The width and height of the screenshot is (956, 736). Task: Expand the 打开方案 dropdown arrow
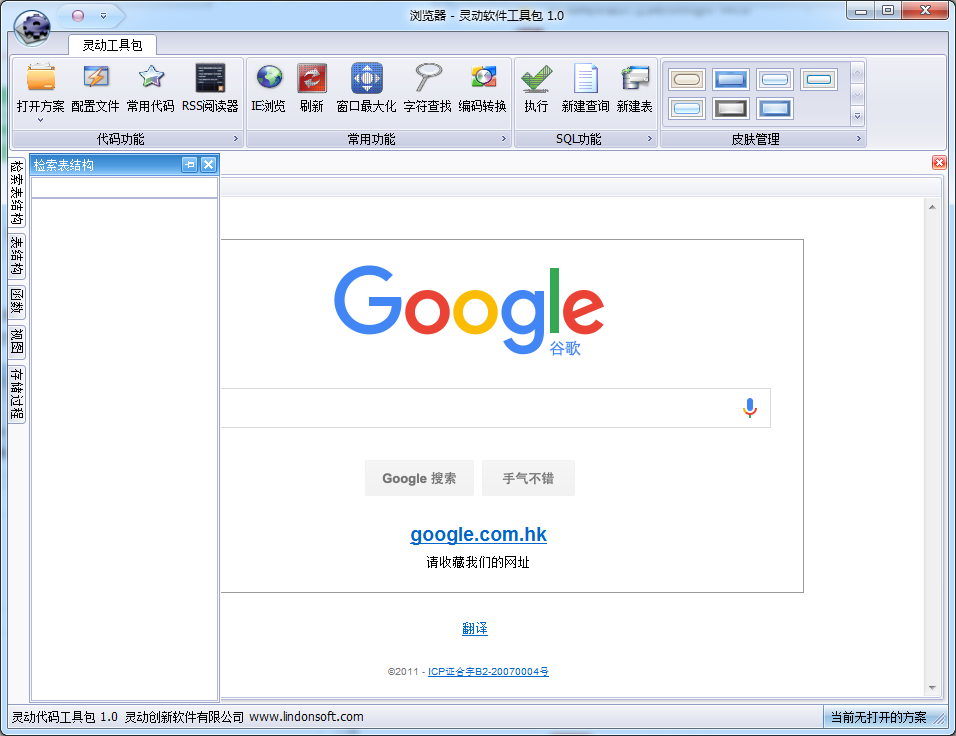pos(40,120)
